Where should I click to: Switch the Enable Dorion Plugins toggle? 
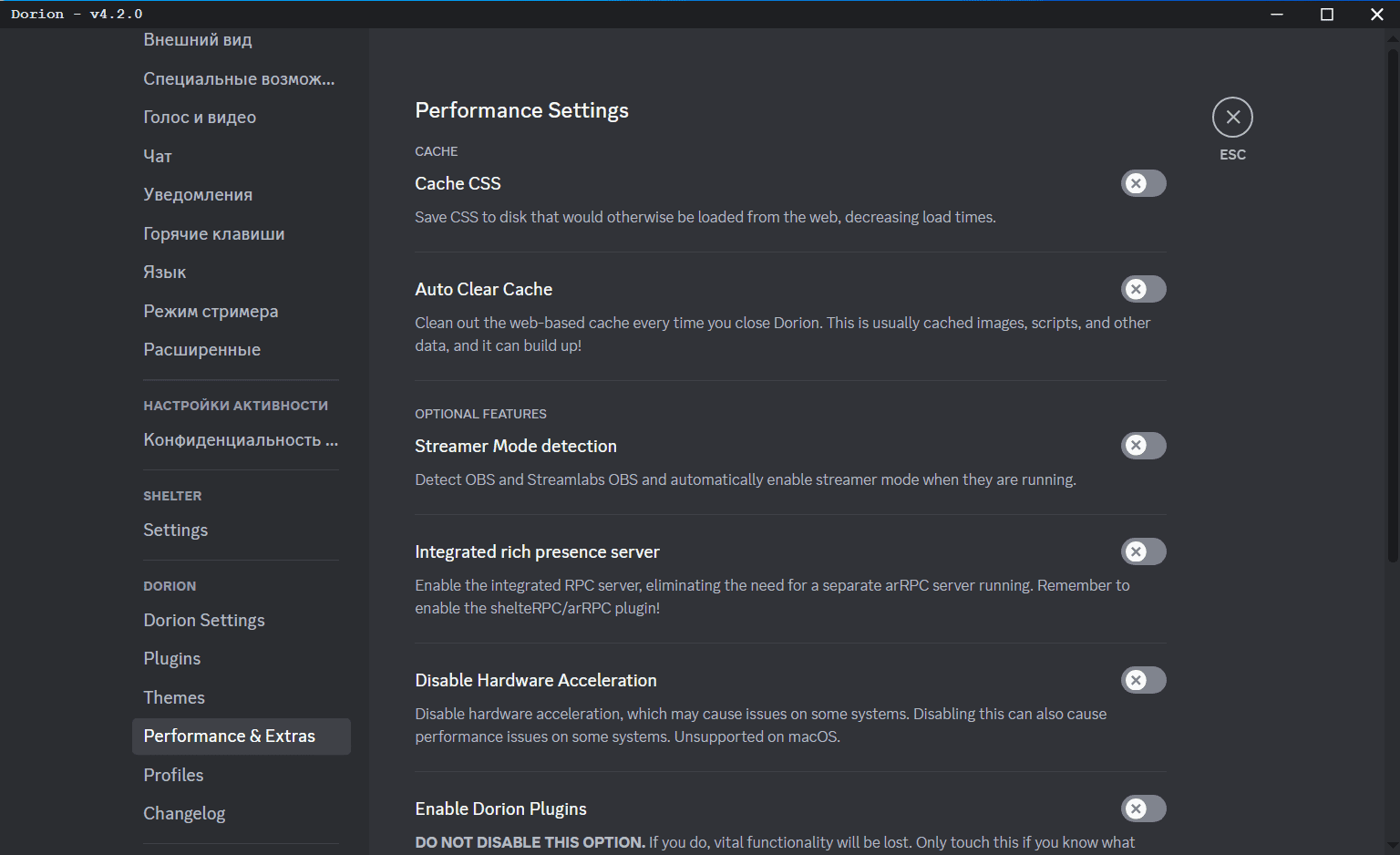1143,809
